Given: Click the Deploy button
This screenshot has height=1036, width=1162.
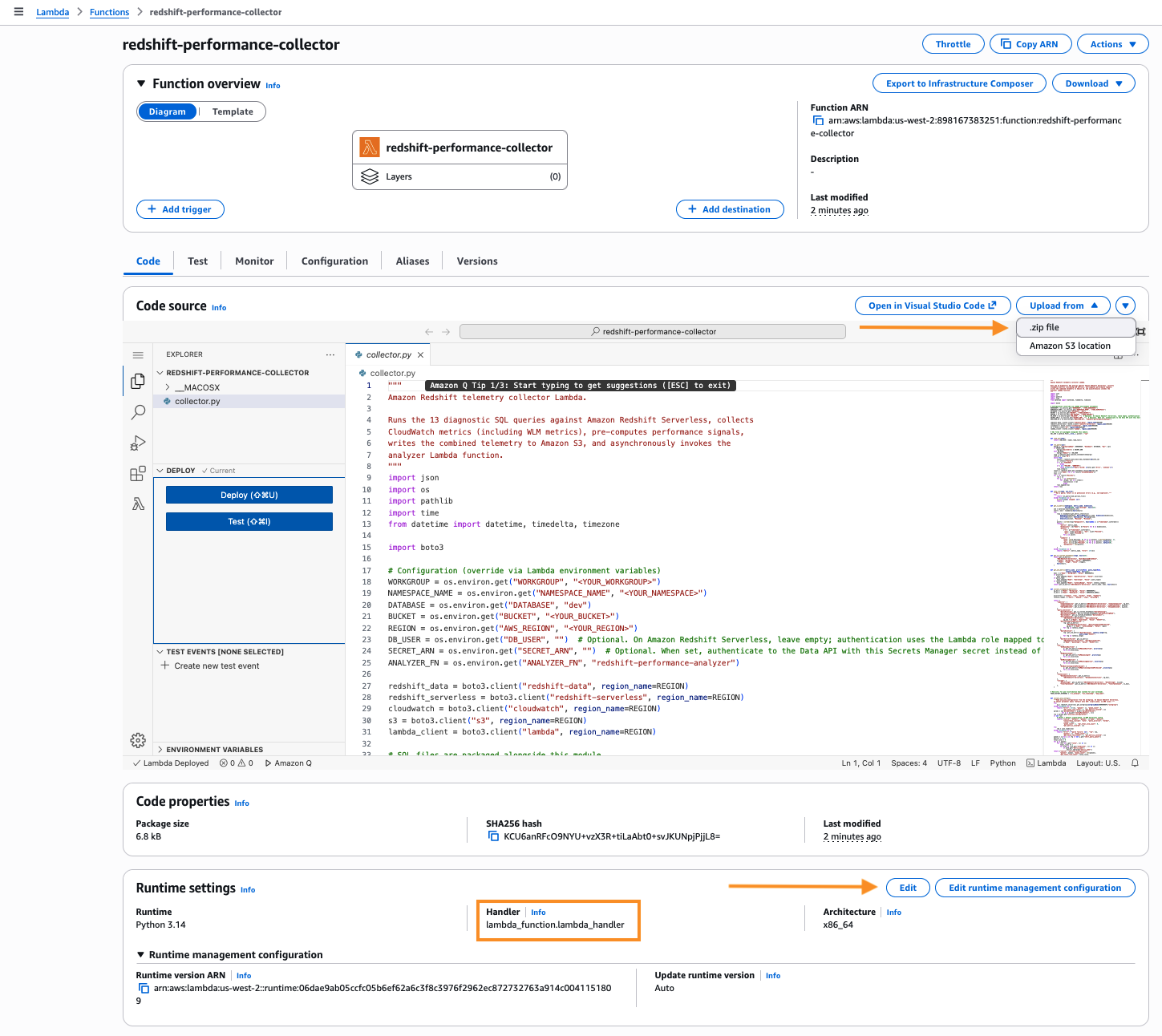Looking at the screenshot, I should 249,495.
